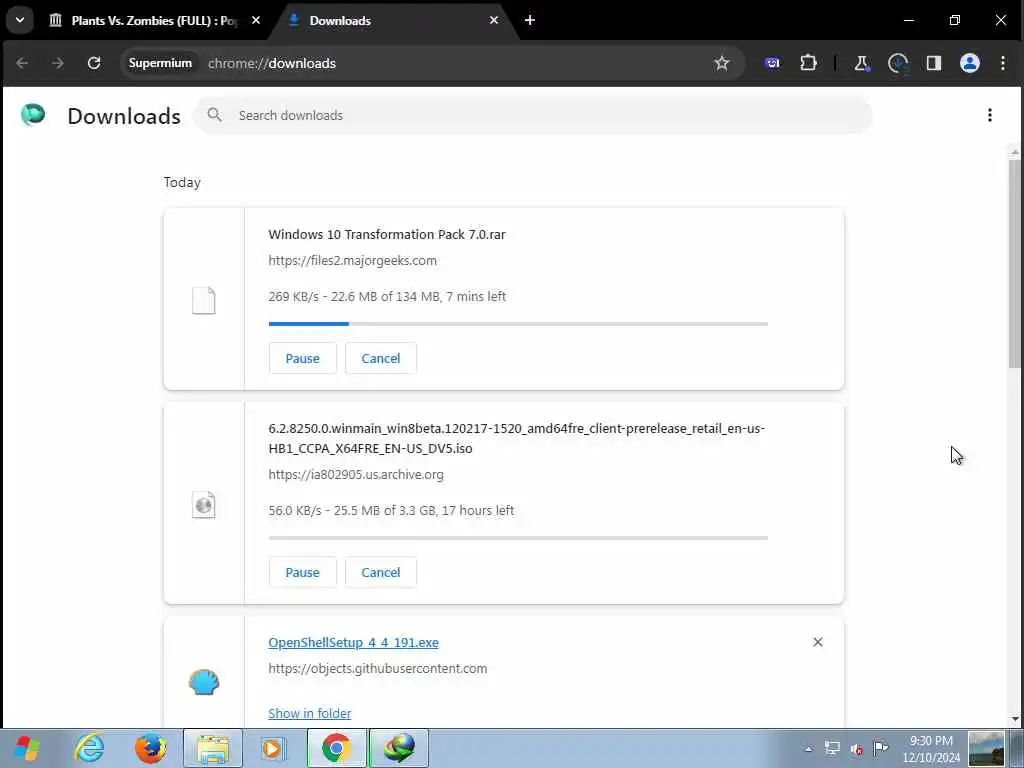Close the Plants Vs. Zombies tab
The height and width of the screenshot is (768, 1024).
[x=256, y=20]
